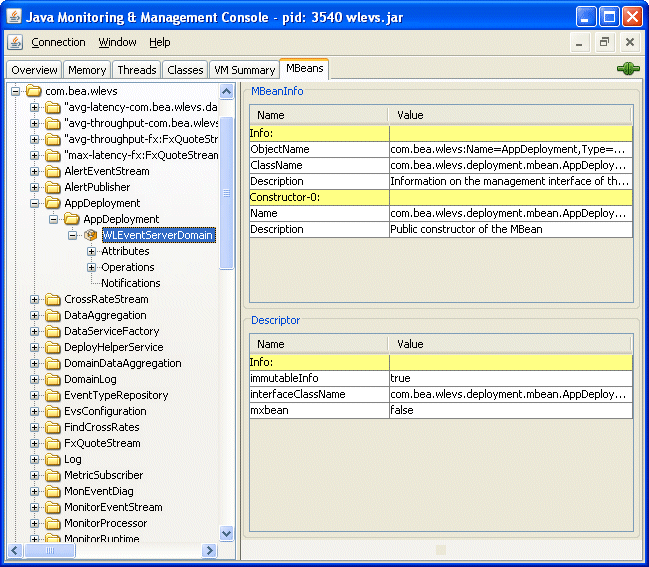Click the green connection status icon

pyautogui.click(x=628, y=69)
